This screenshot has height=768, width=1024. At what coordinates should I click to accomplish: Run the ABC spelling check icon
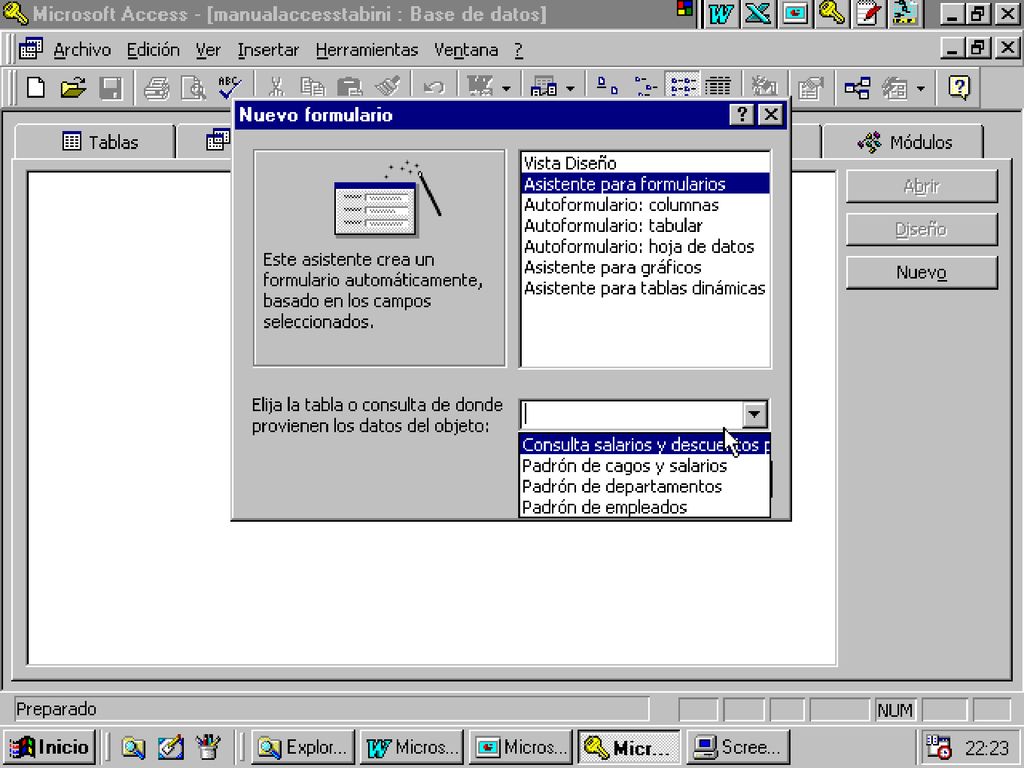pos(230,87)
